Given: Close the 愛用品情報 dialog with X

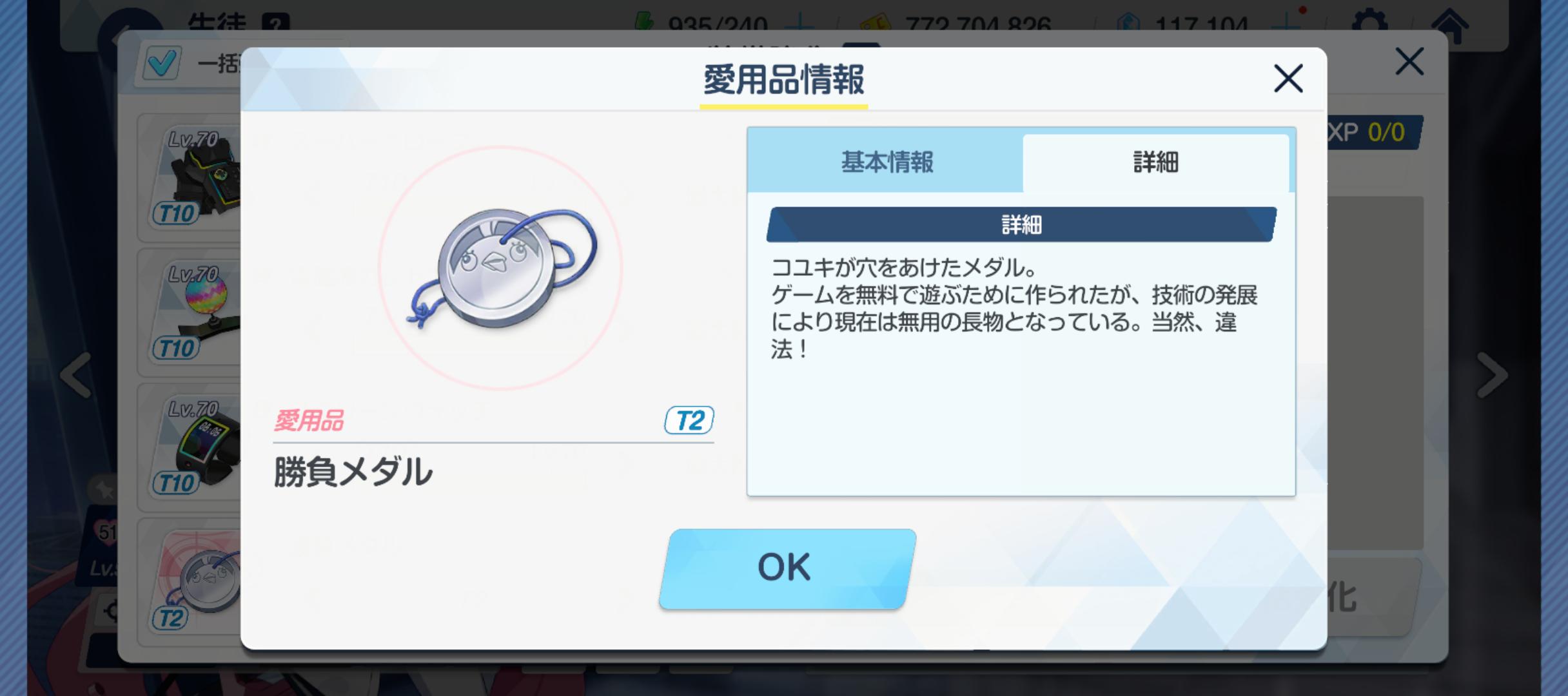Looking at the screenshot, I should coord(1288,79).
